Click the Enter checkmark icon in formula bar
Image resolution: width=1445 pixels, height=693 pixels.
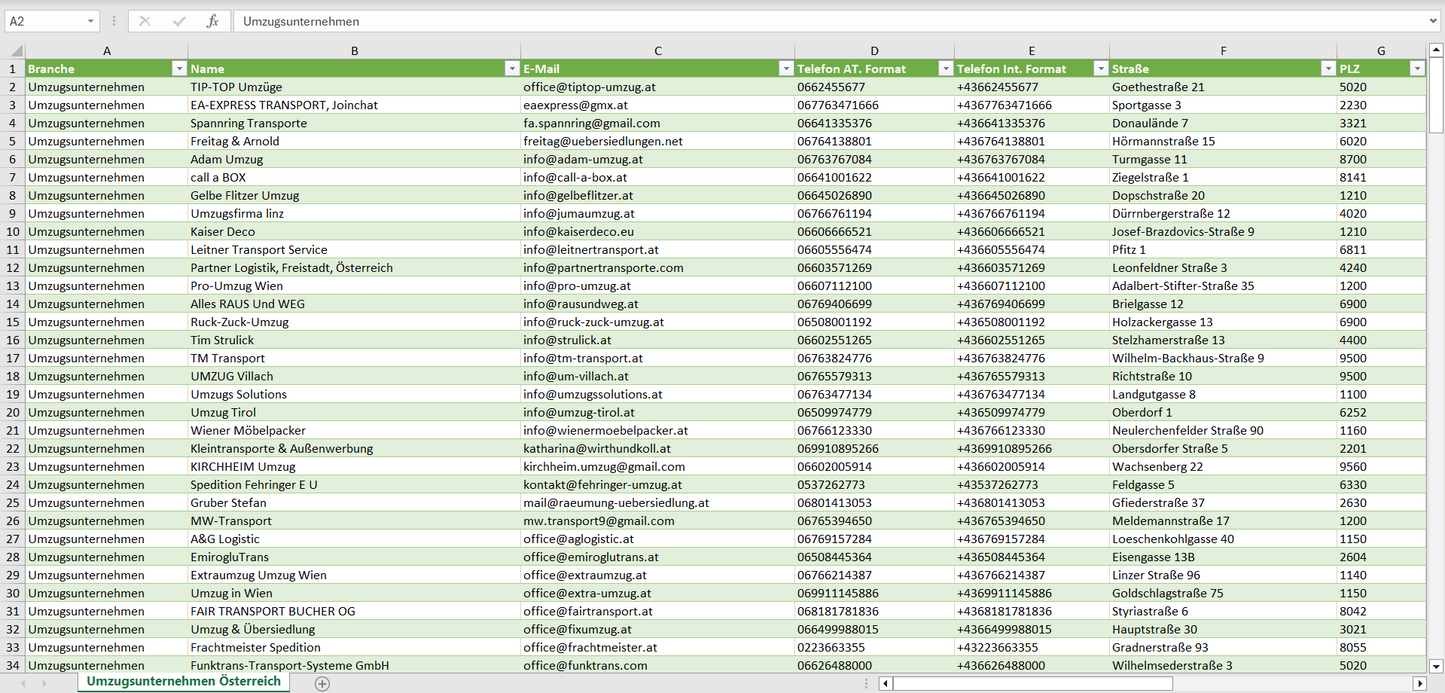[179, 21]
